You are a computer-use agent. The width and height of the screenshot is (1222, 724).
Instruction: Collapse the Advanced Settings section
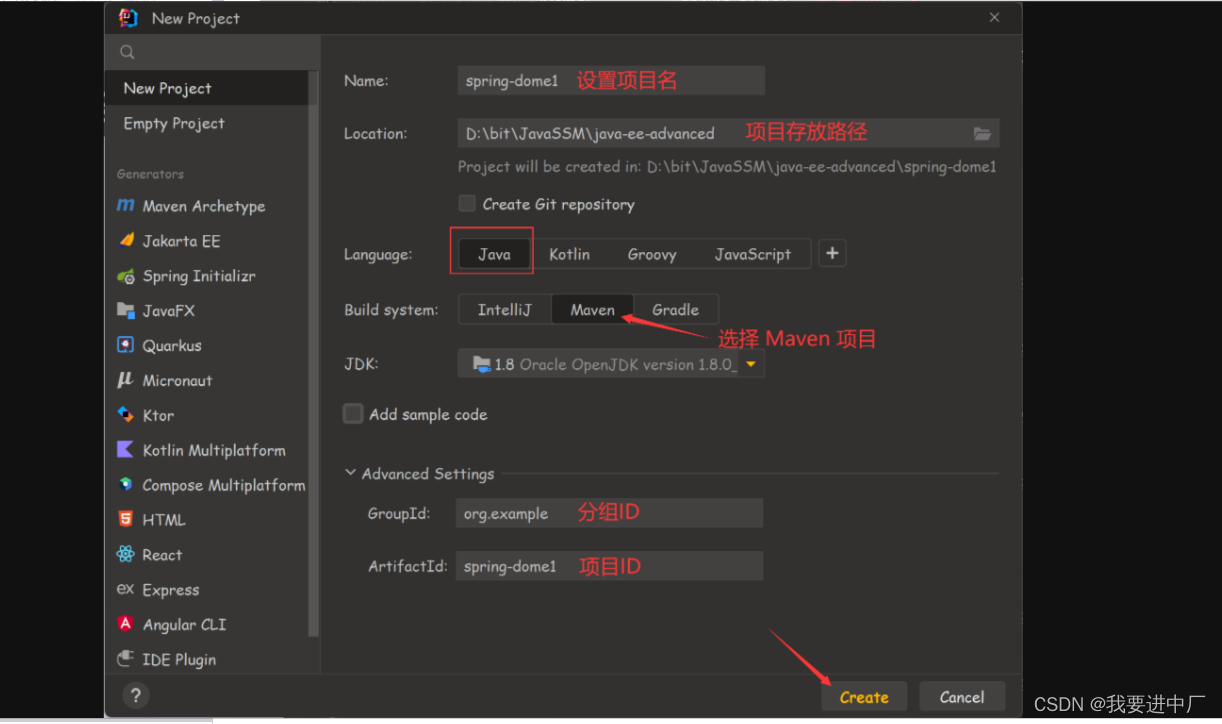coord(350,473)
